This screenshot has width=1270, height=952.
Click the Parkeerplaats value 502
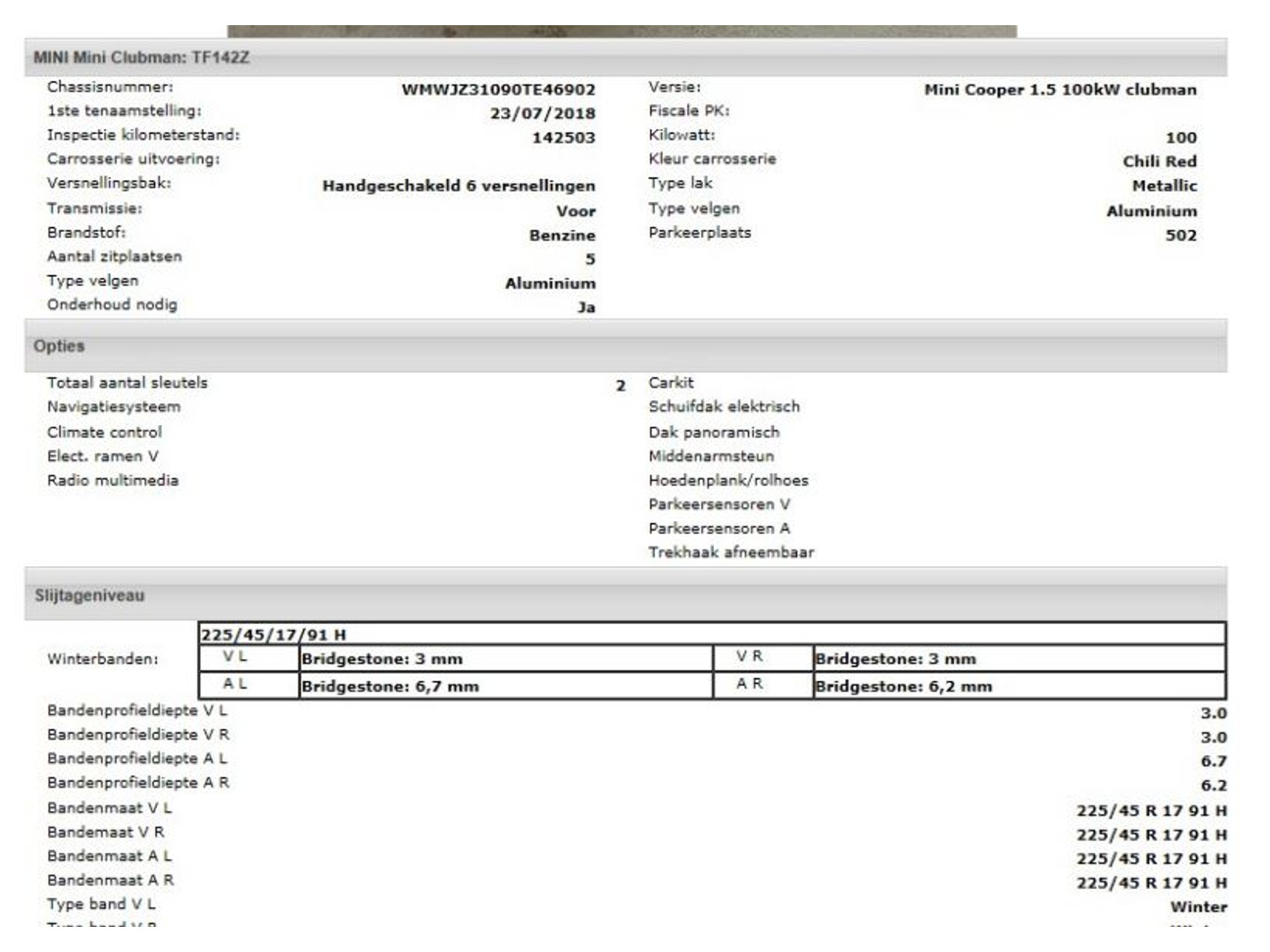[1181, 235]
